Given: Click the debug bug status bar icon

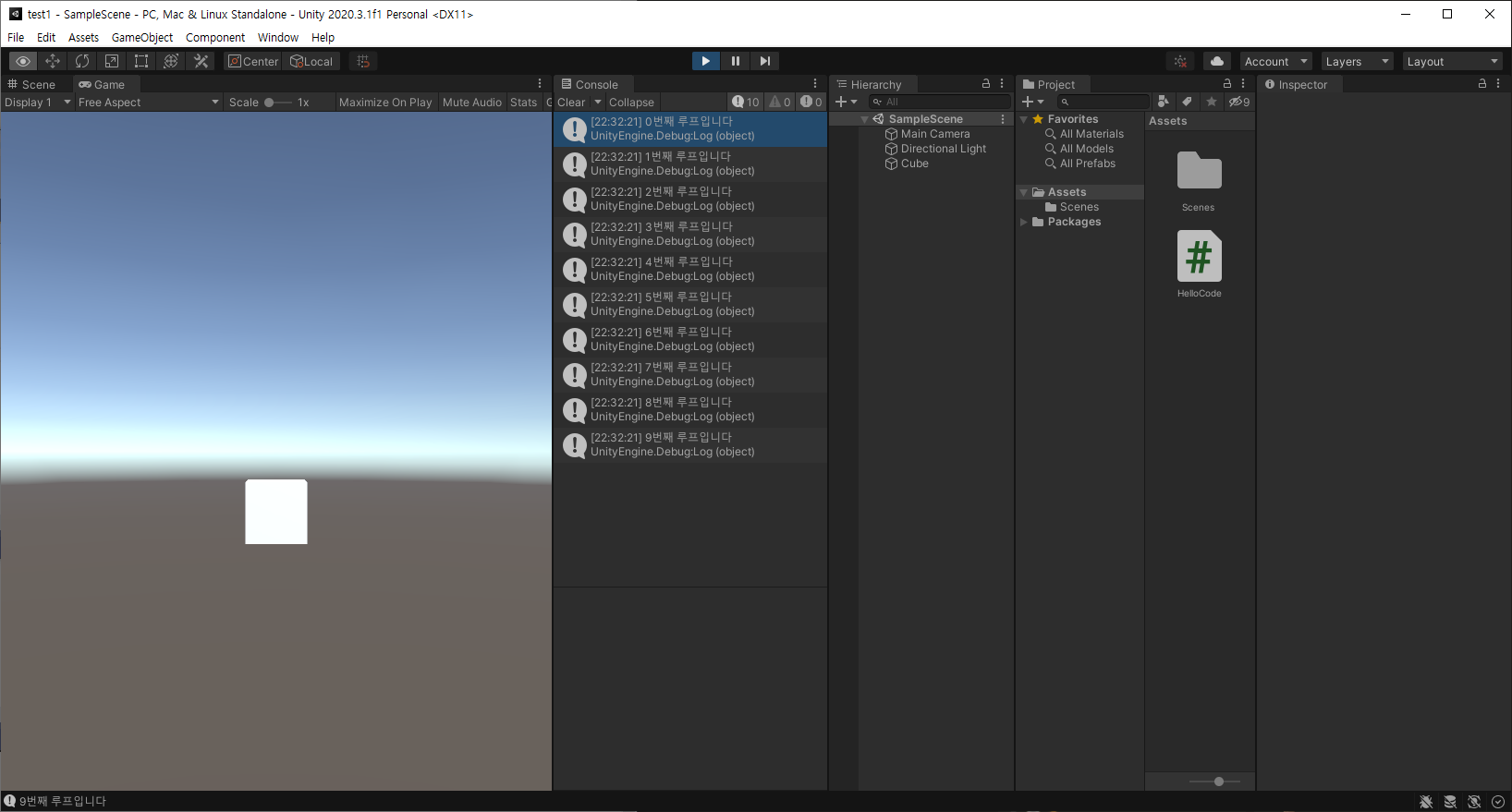Looking at the screenshot, I should pos(1426,802).
